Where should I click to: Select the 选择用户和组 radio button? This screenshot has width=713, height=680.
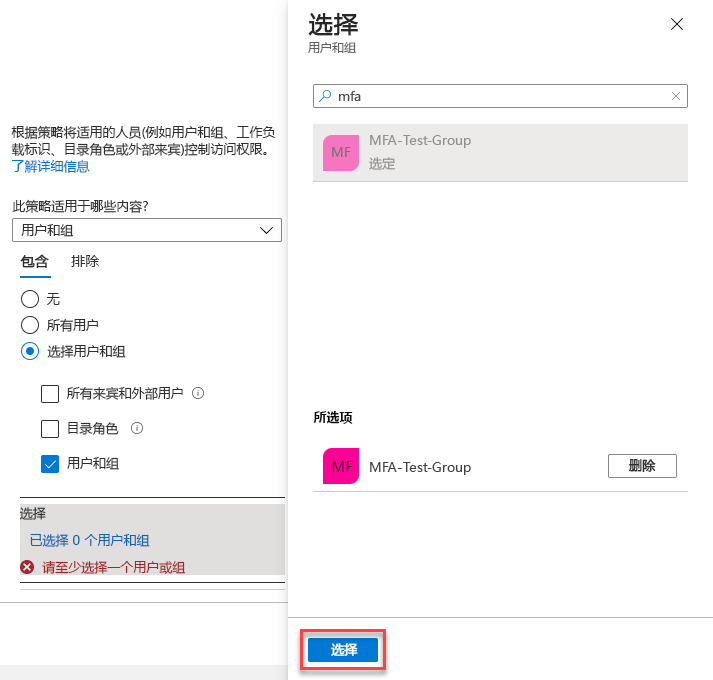point(30,351)
